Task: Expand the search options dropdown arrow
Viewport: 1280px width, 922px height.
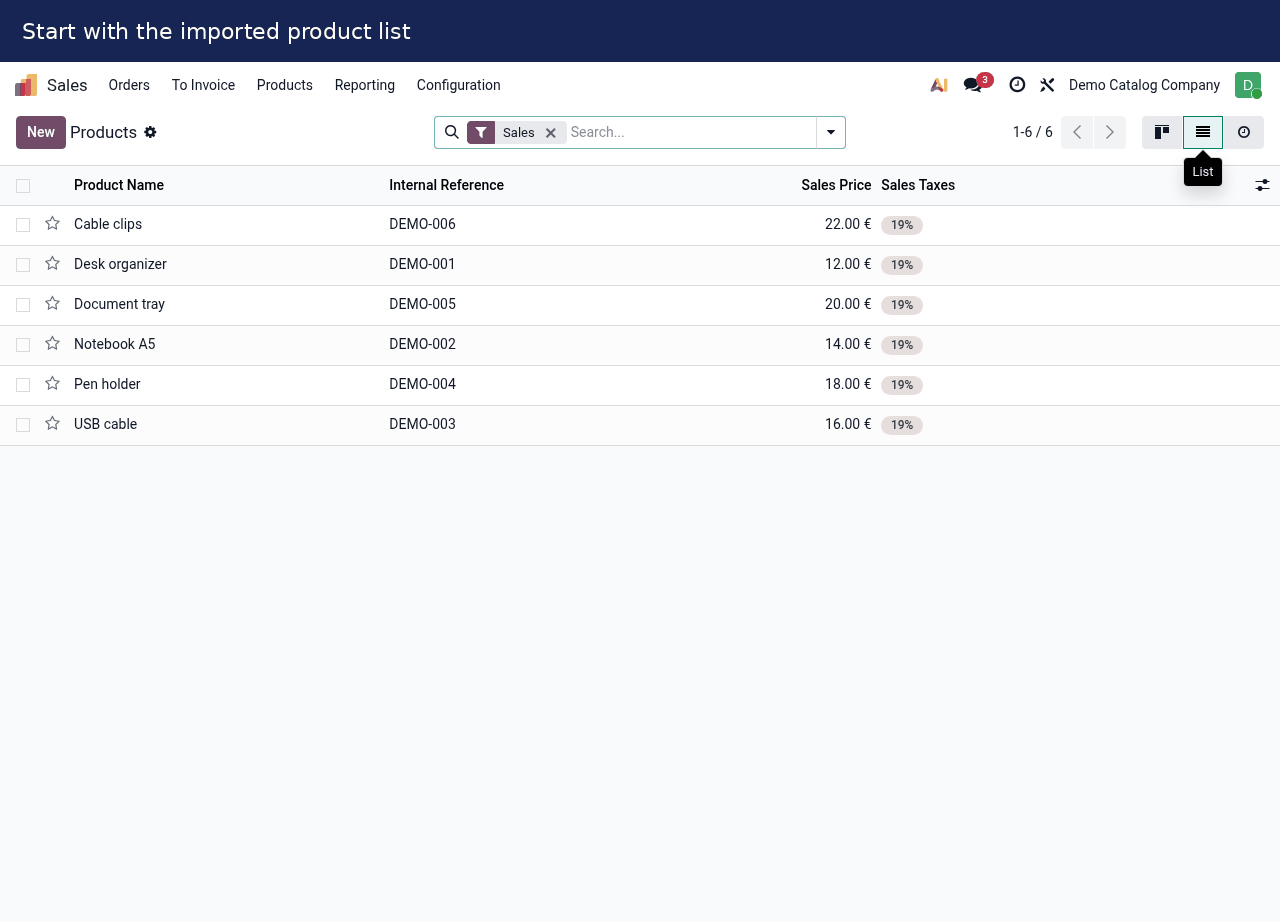Action: [x=831, y=132]
